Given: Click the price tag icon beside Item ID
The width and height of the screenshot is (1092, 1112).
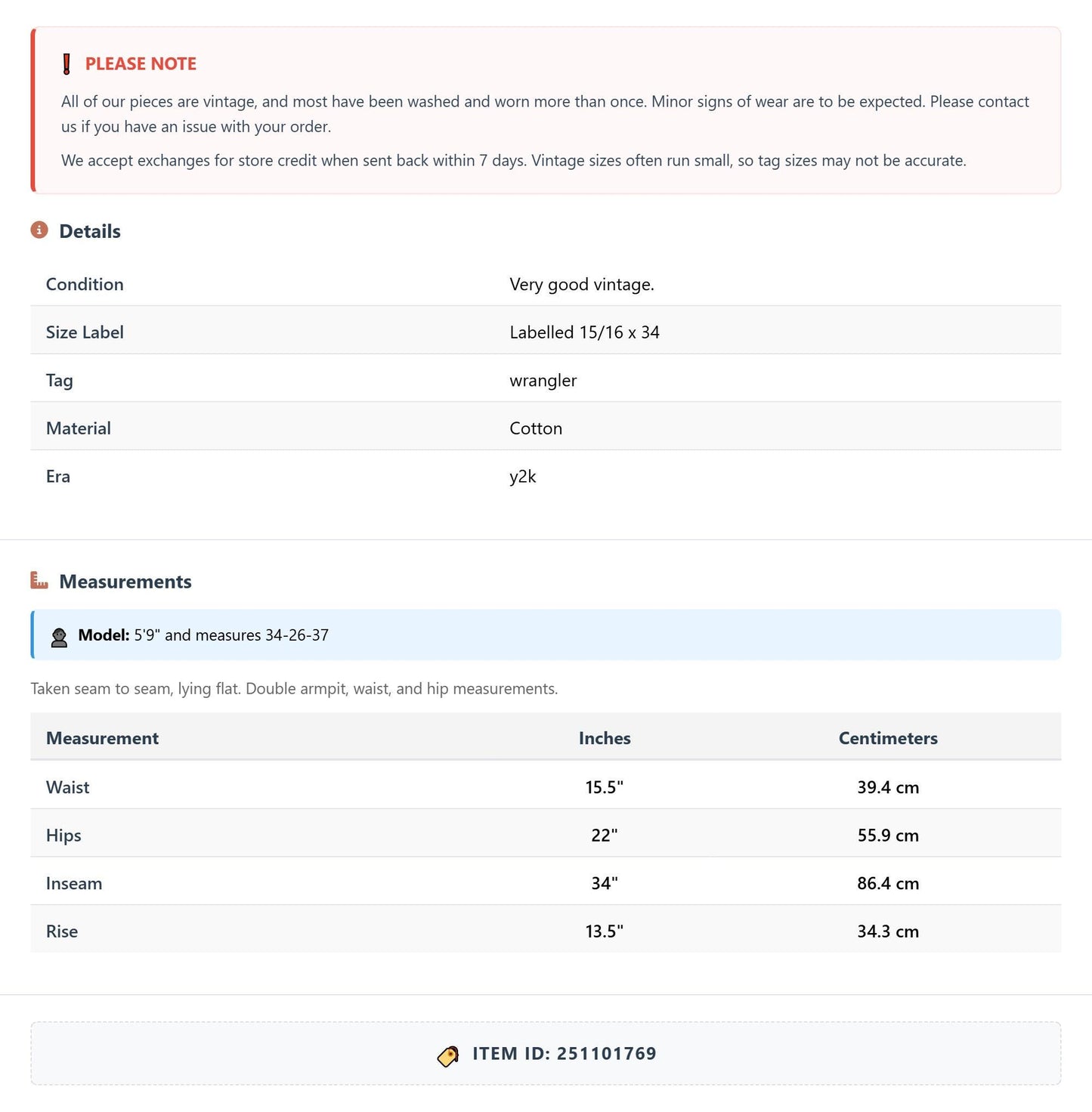Looking at the screenshot, I should 448,1055.
